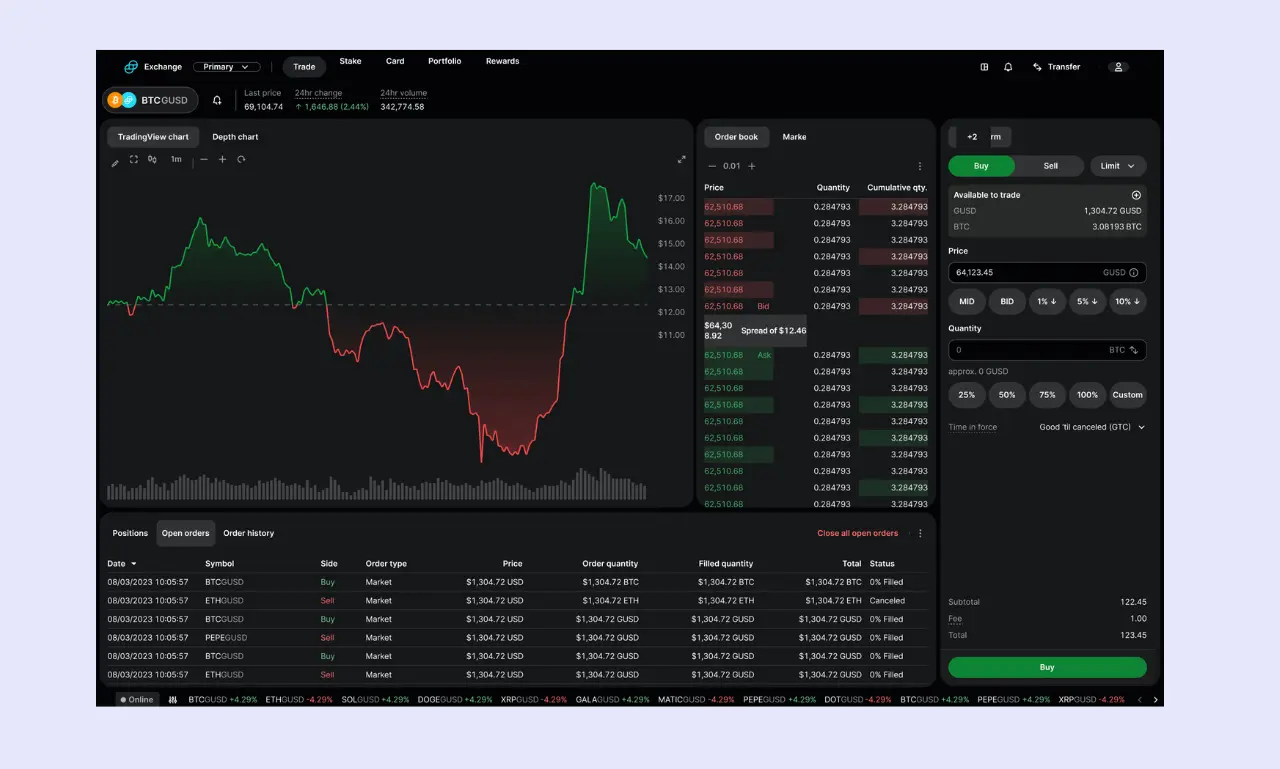This screenshot has height=769, width=1280.
Task: Set price to MID
Action: pos(967,301)
